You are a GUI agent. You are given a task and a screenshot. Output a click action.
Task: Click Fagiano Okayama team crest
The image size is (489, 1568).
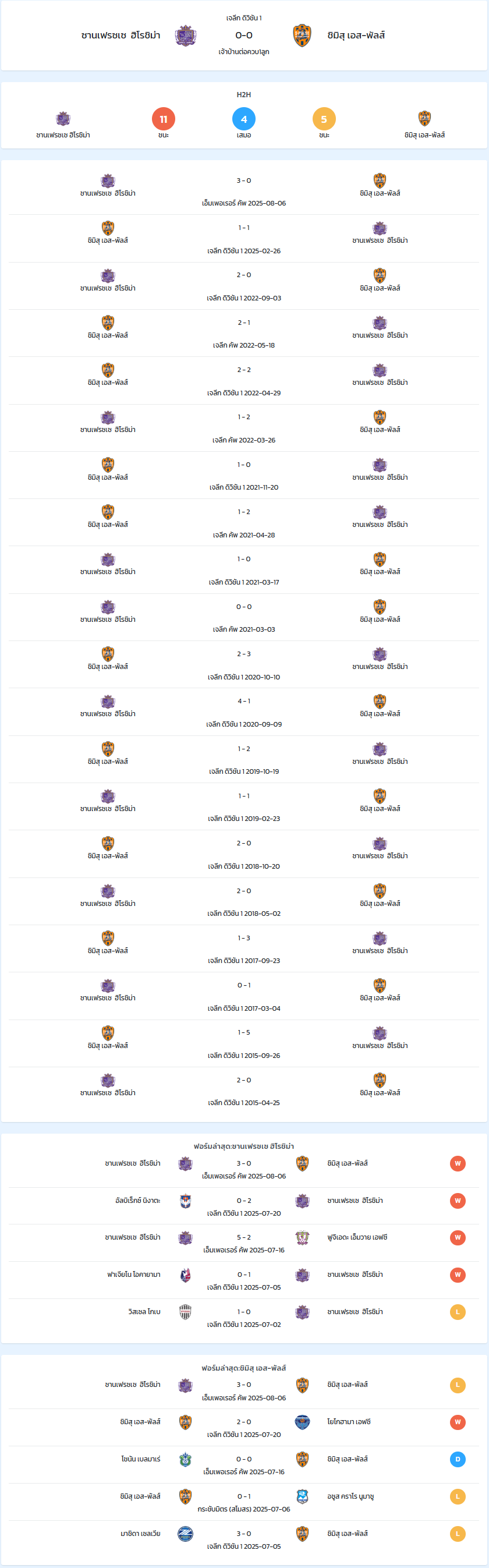186,1275
